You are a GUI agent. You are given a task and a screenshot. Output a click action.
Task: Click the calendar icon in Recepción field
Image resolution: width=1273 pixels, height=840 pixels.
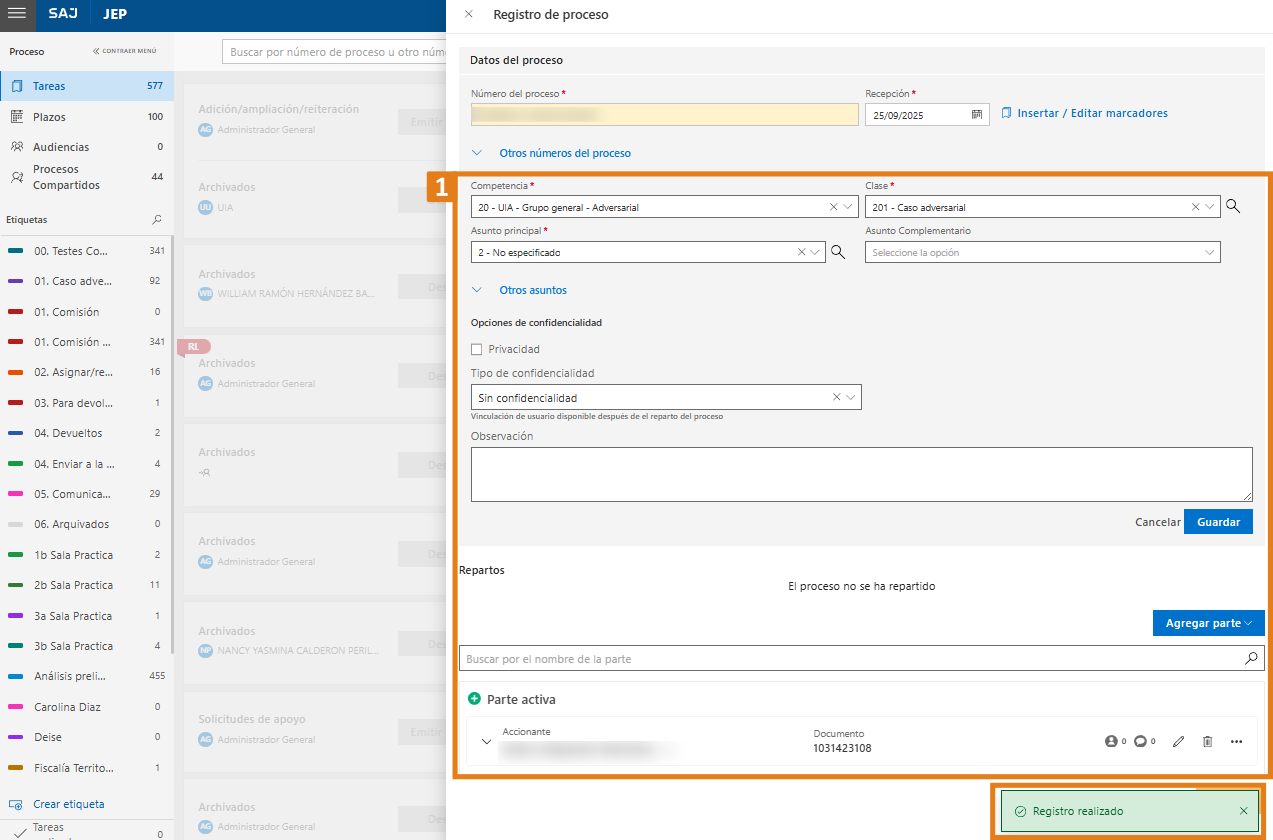pyautogui.click(x=976, y=115)
